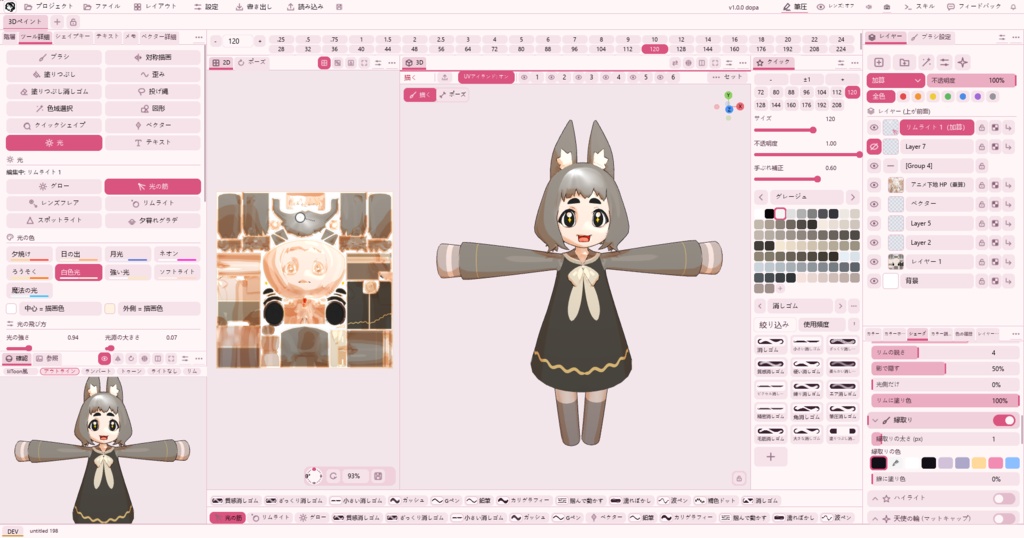Viewport: 1024px width, 538px height.
Task: Pick the blue layer color filter dot
Action: [x=963, y=97]
